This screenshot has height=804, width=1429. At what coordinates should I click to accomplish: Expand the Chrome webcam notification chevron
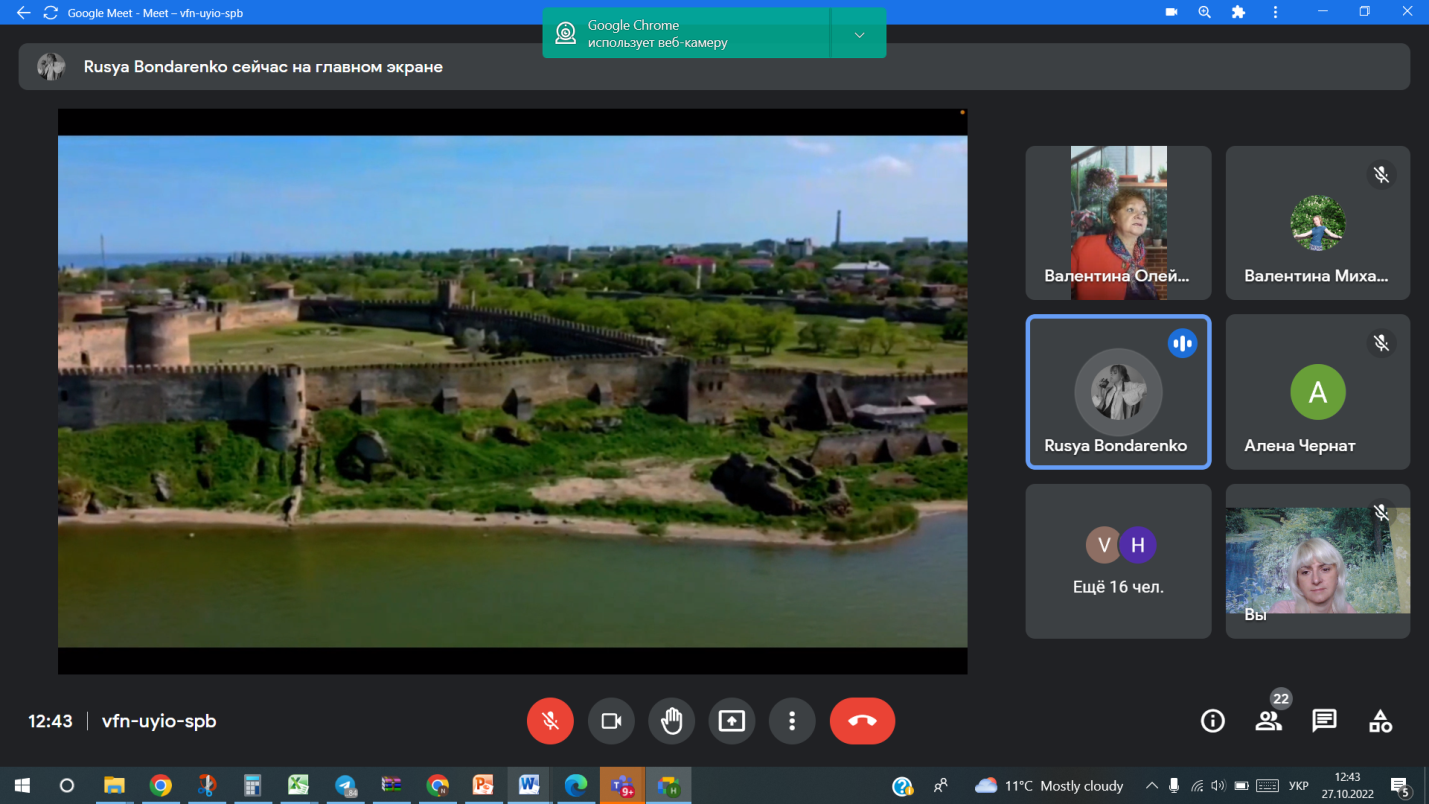(859, 35)
